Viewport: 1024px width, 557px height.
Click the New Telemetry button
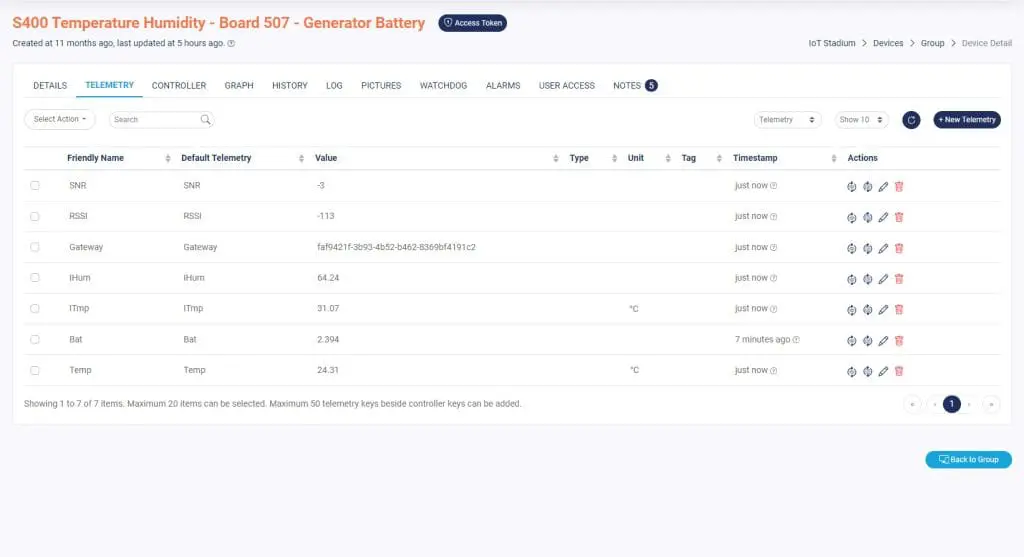click(966, 120)
